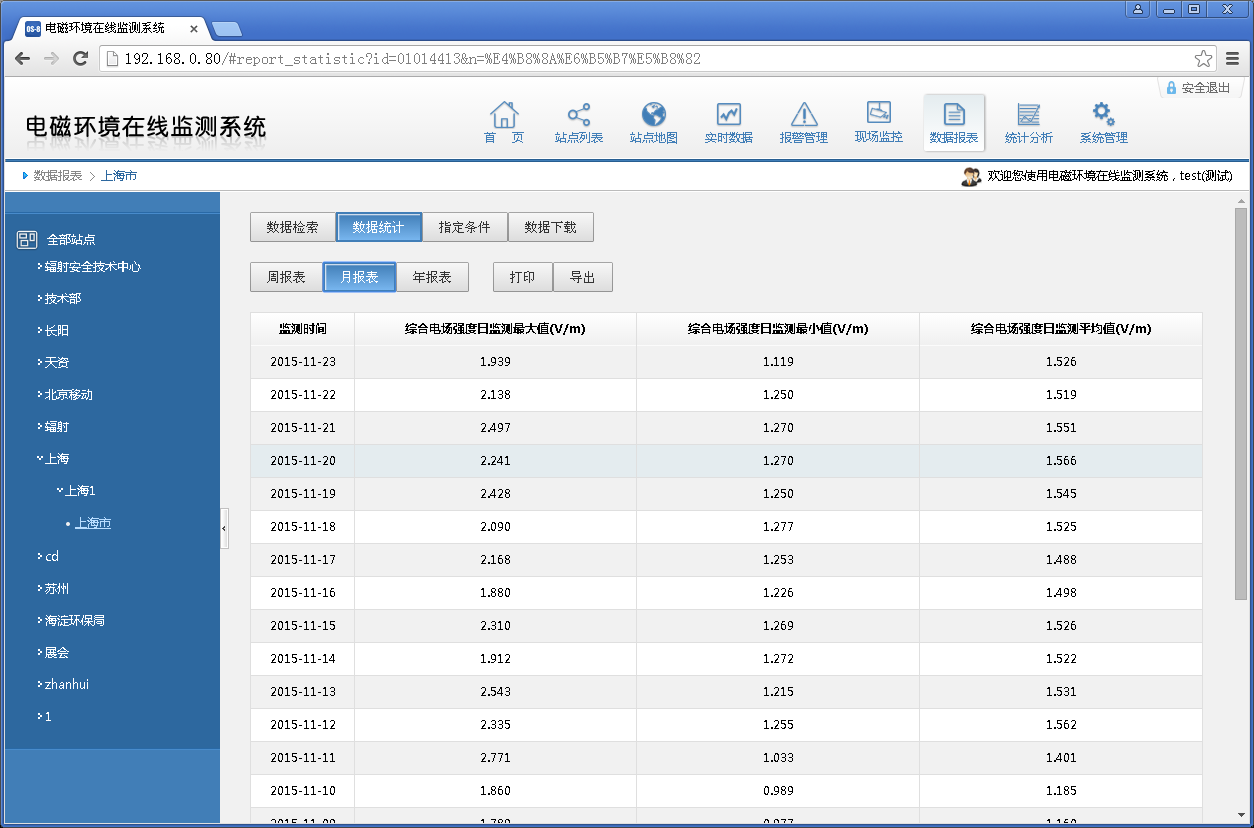This screenshot has width=1254, height=828.
Task: Expand the 辐射 tree node
Action: pos(40,427)
